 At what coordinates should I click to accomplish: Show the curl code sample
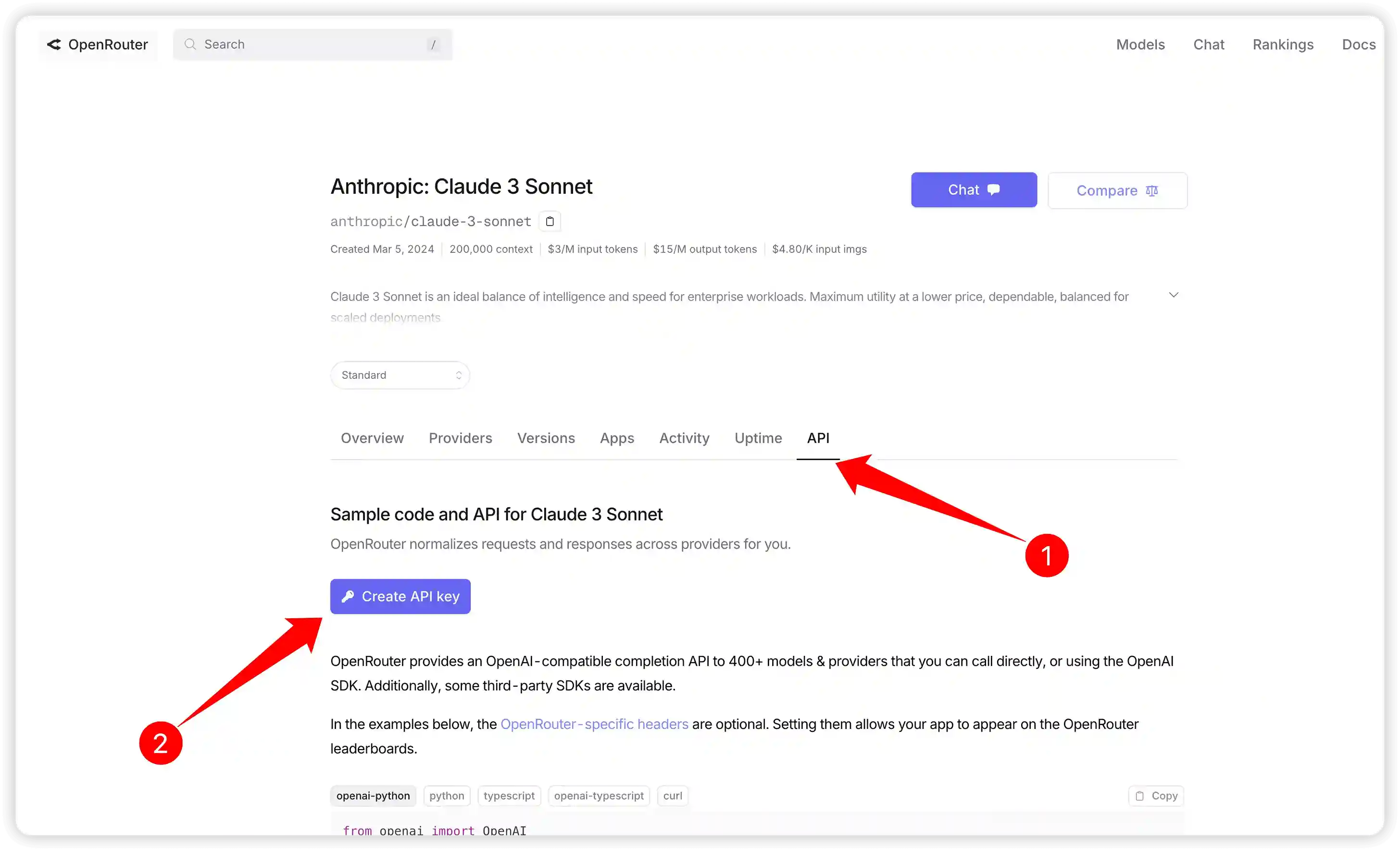click(x=673, y=796)
